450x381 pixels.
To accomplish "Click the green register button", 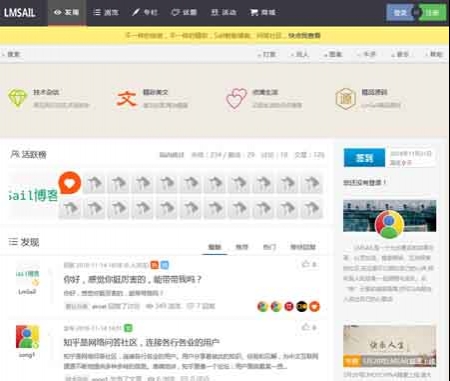I will [x=432, y=13].
